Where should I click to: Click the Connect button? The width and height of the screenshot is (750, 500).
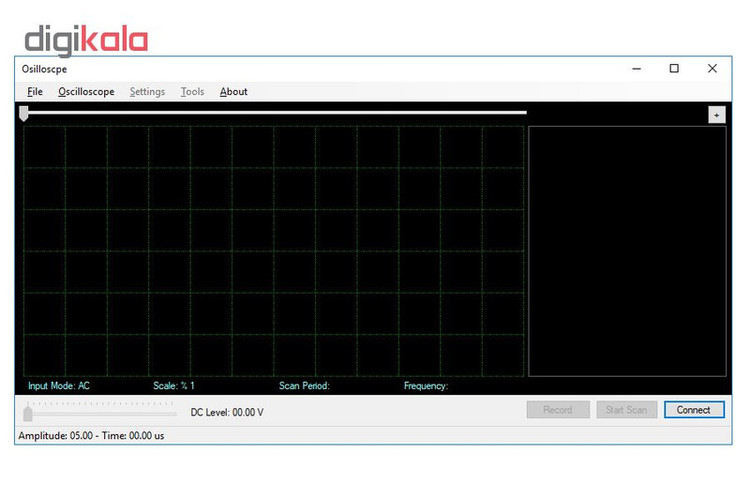coord(694,410)
